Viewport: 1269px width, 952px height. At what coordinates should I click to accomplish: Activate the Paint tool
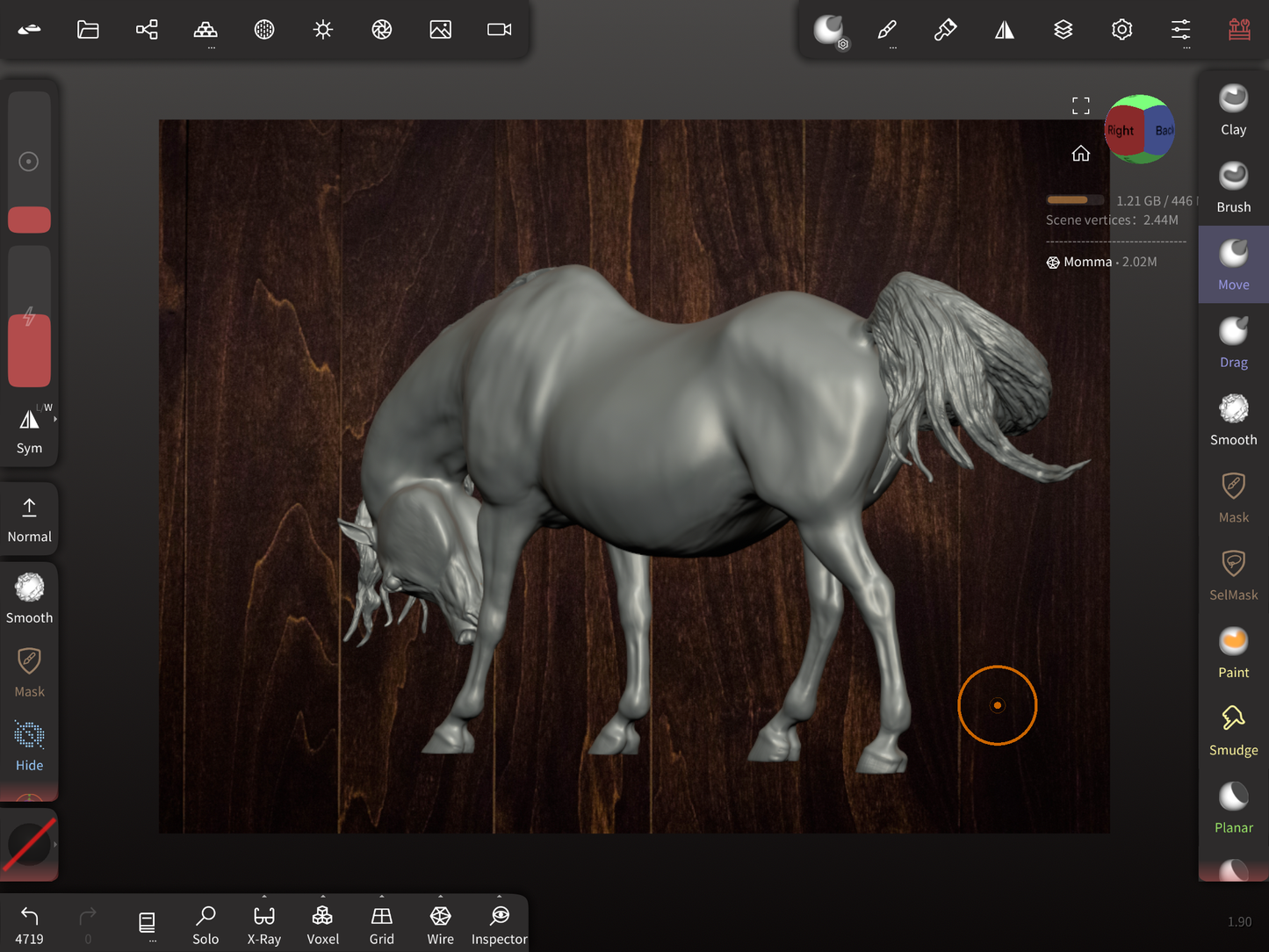point(1233,653)
